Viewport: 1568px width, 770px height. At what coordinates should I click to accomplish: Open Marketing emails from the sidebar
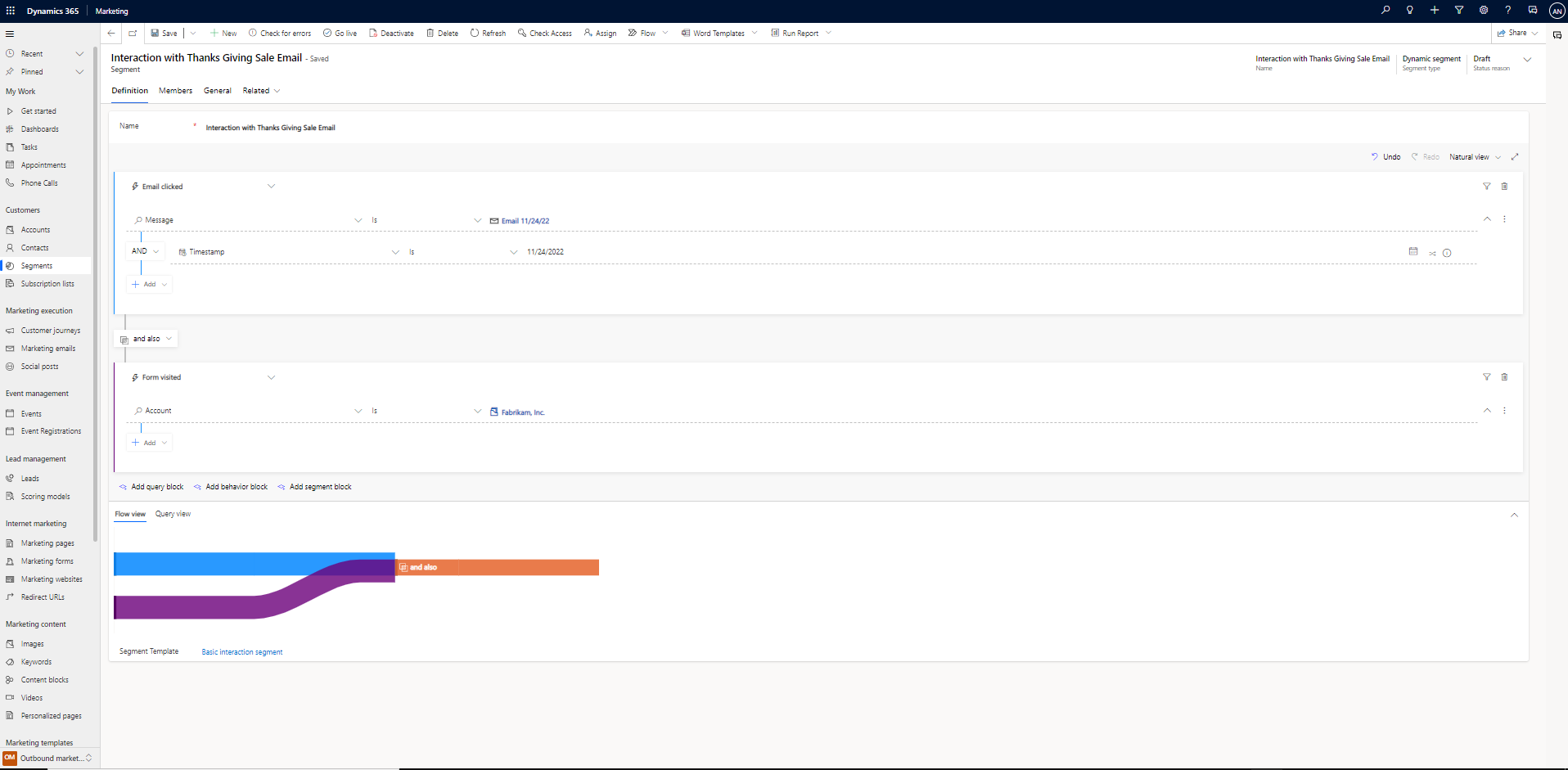pos(47,349)
